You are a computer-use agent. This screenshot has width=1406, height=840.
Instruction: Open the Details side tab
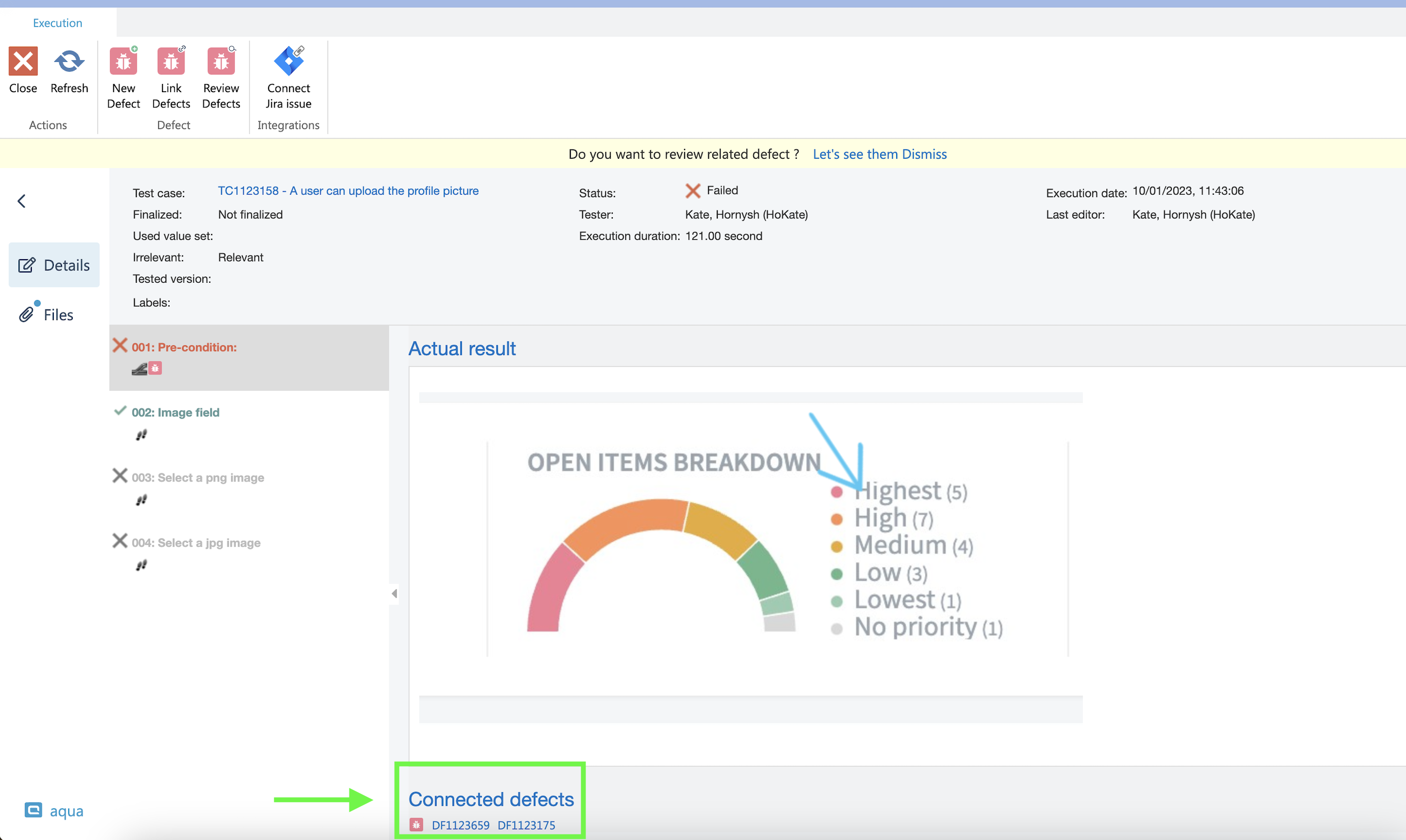point(54,265)
